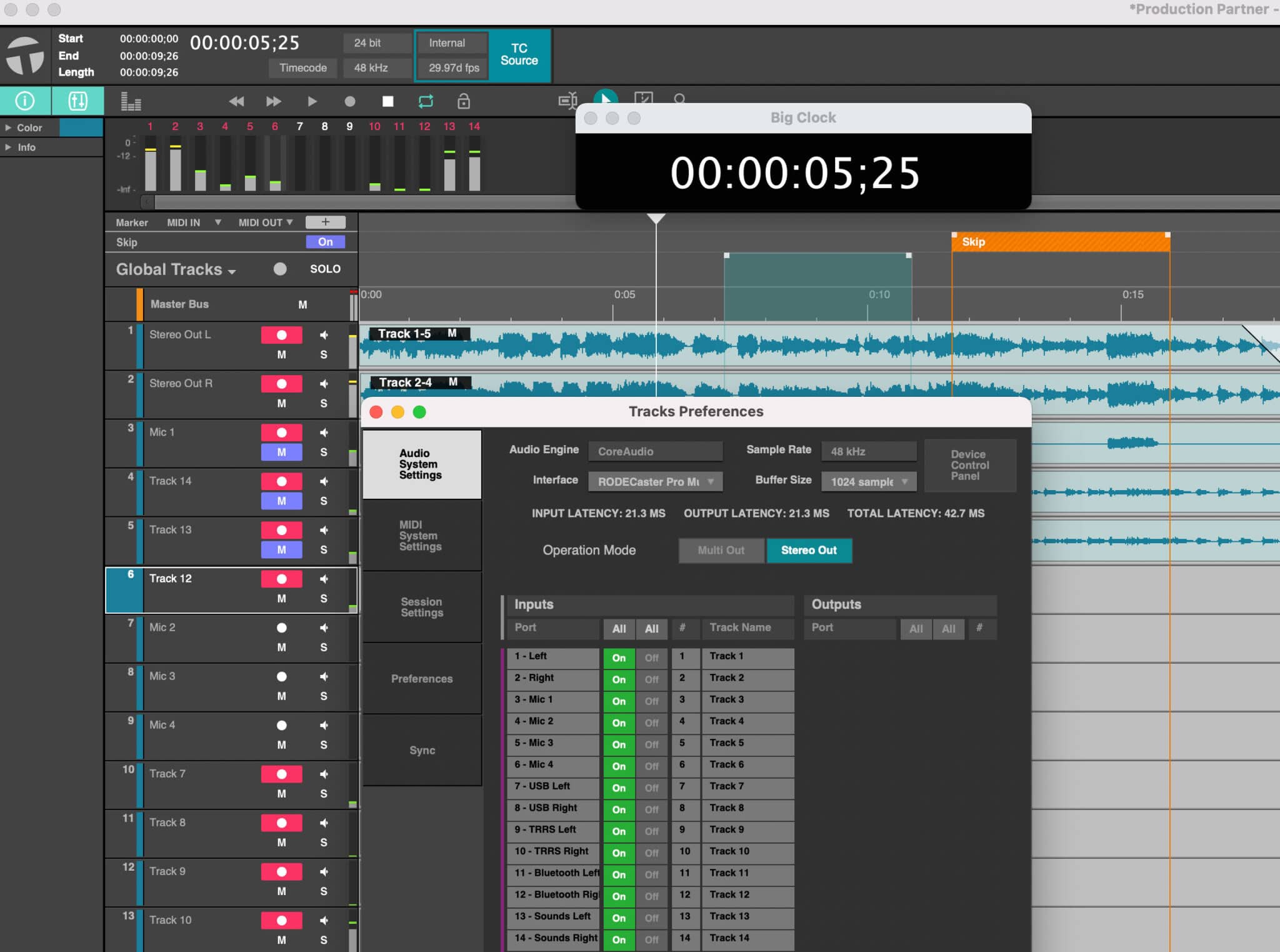Toggle the loop playback icon

(x=426, y=101)
